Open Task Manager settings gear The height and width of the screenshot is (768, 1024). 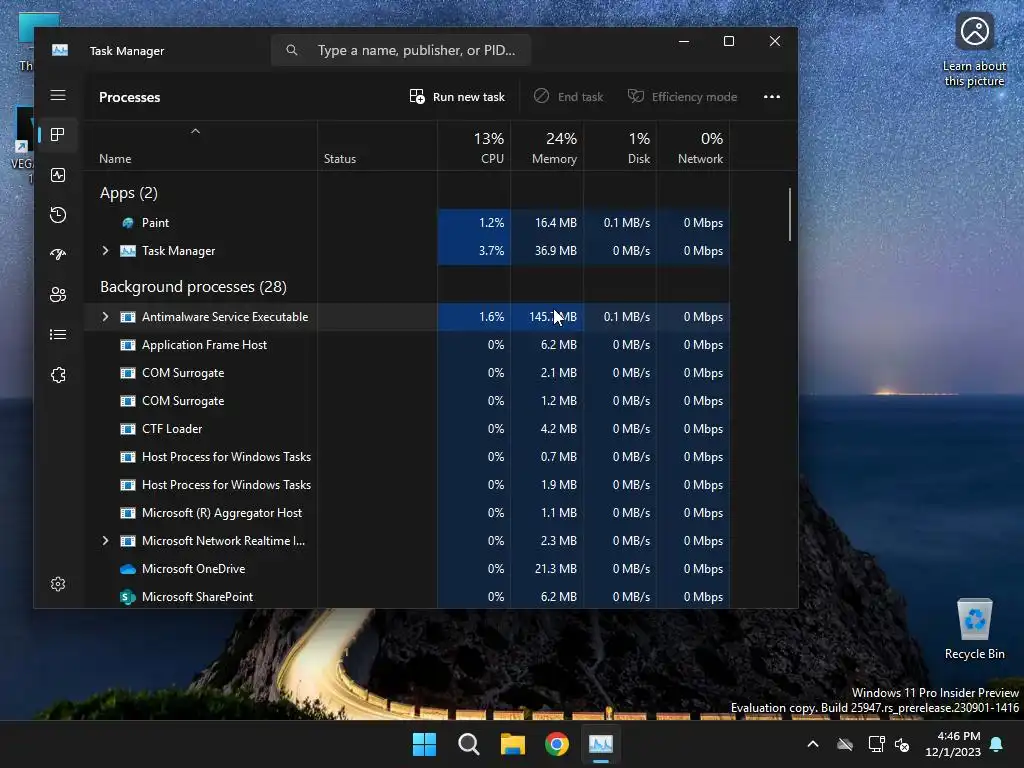click(58, 584)
